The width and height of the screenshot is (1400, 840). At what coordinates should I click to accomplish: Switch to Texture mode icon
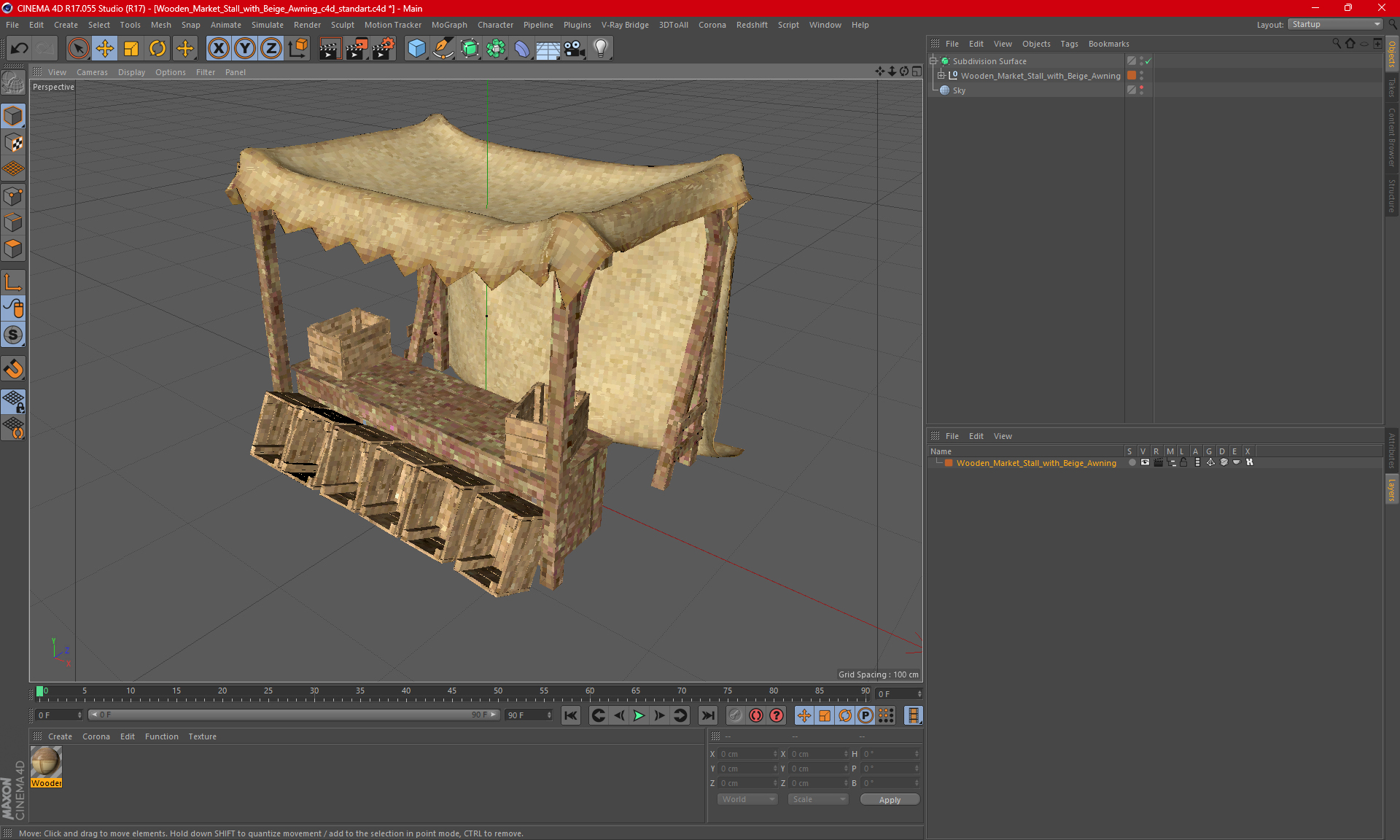(x=13, y=143)
